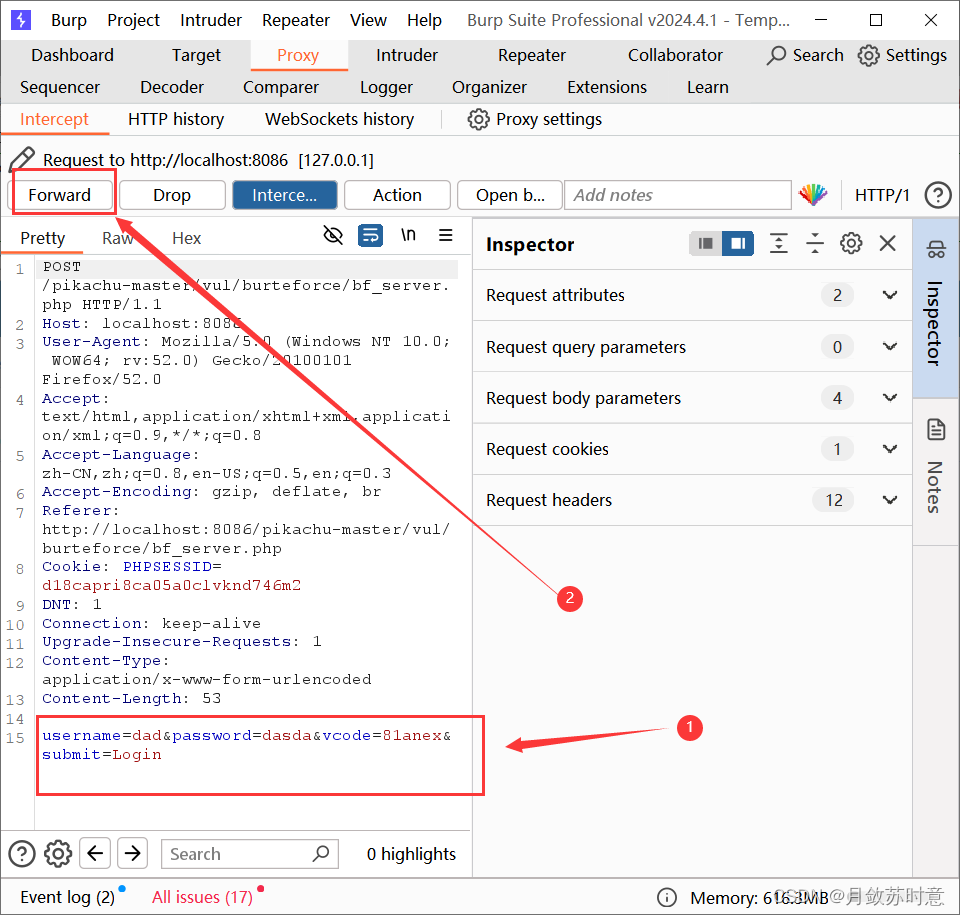Open WebSockets history sub-tab
This screenshot has width=960, height=915.
[x=339, y=119]
